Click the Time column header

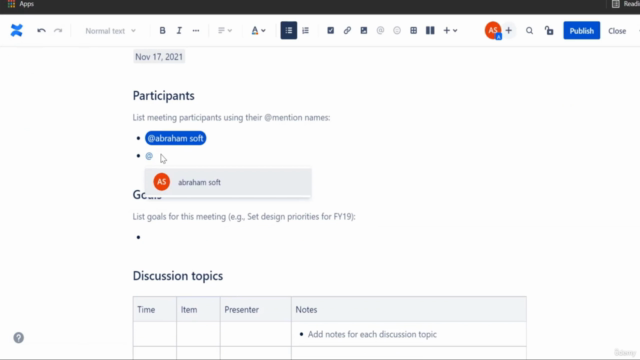tap(155, 309)
